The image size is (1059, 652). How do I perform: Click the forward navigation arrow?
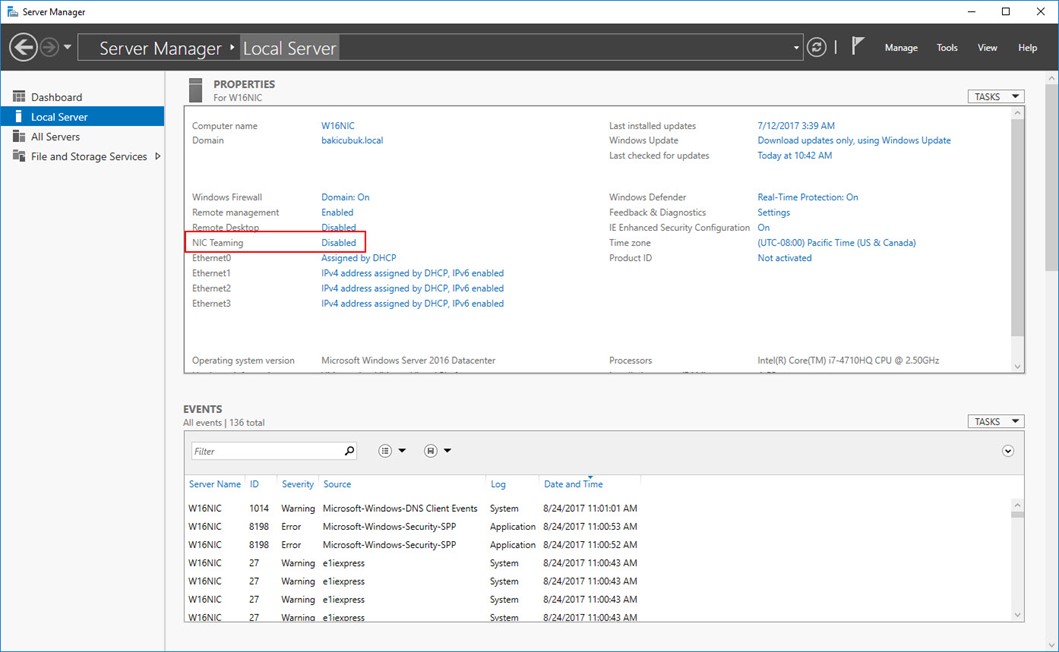click(49, 47)
